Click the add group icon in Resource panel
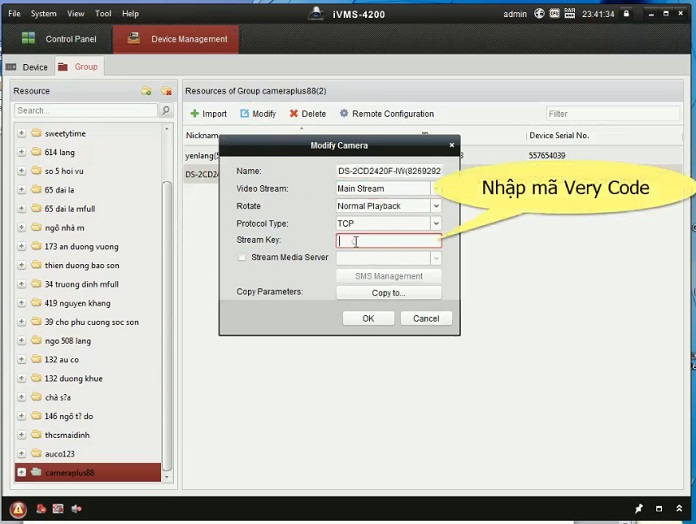Screen dimensions: 696x524 [x=146, y=91]
